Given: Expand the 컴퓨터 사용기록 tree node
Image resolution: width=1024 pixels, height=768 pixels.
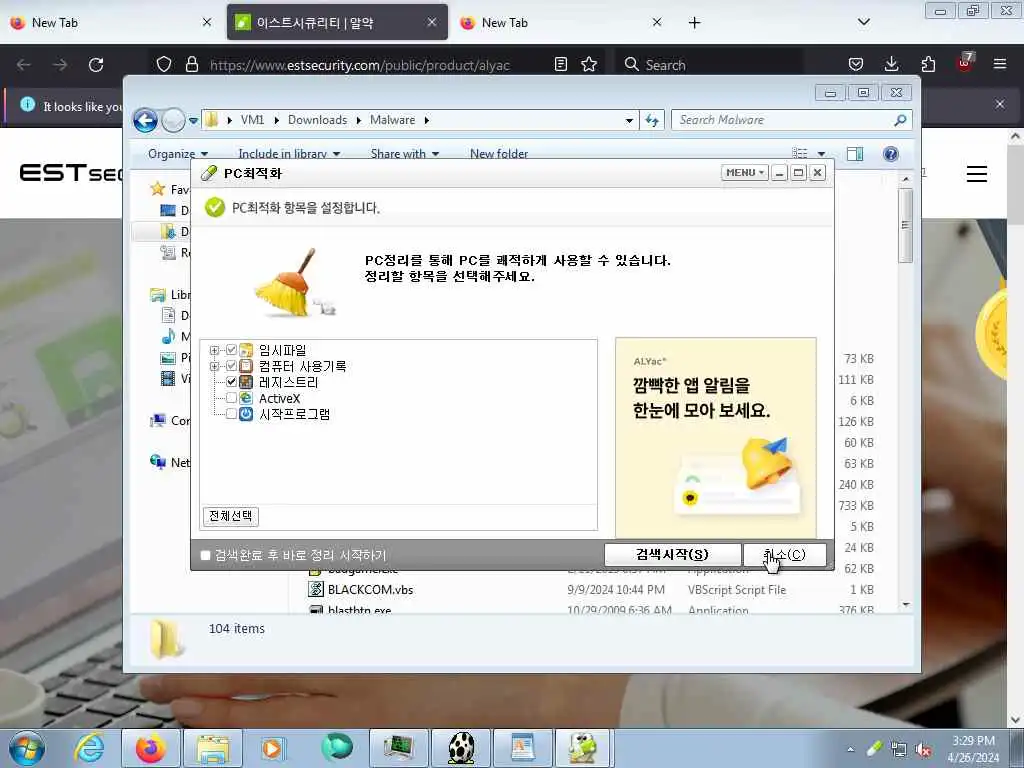Looking at the screenshot, I should [x=214, y=366].
